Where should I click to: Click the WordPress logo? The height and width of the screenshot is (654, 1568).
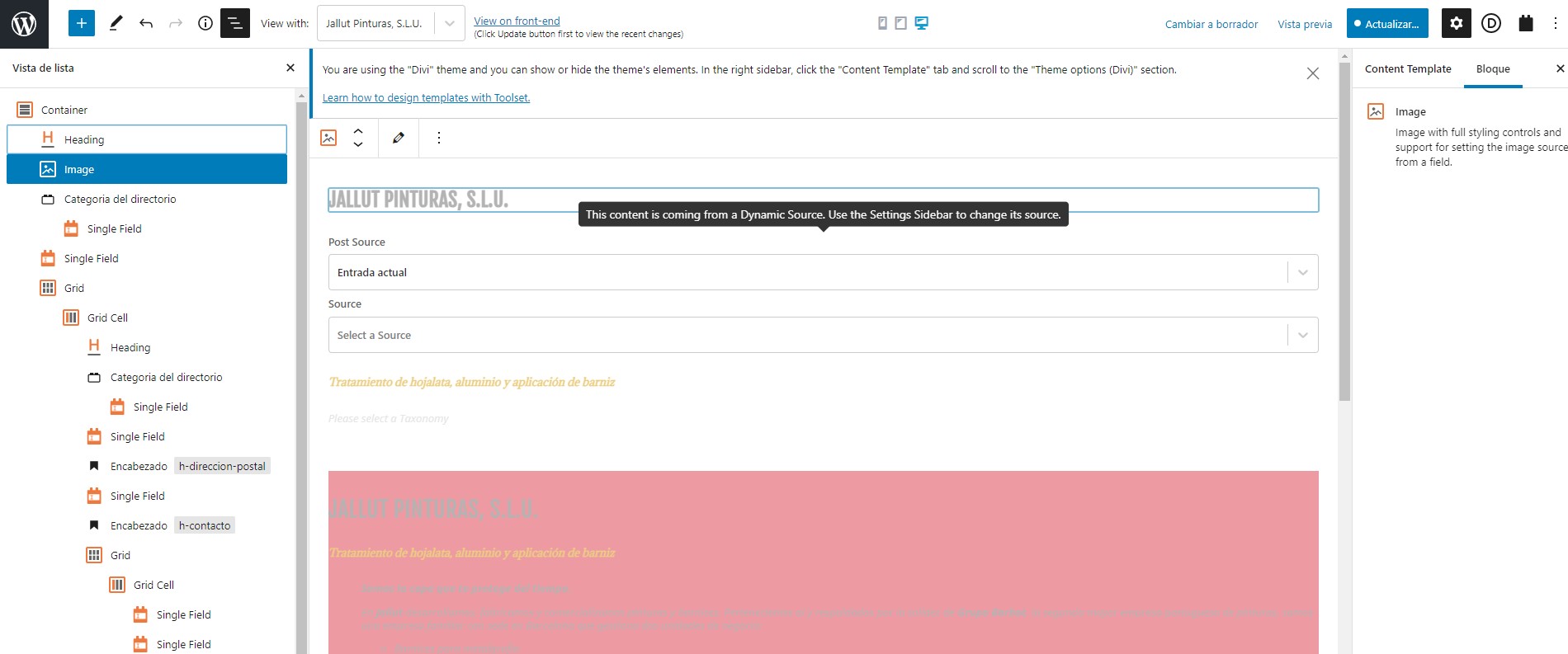24,24
